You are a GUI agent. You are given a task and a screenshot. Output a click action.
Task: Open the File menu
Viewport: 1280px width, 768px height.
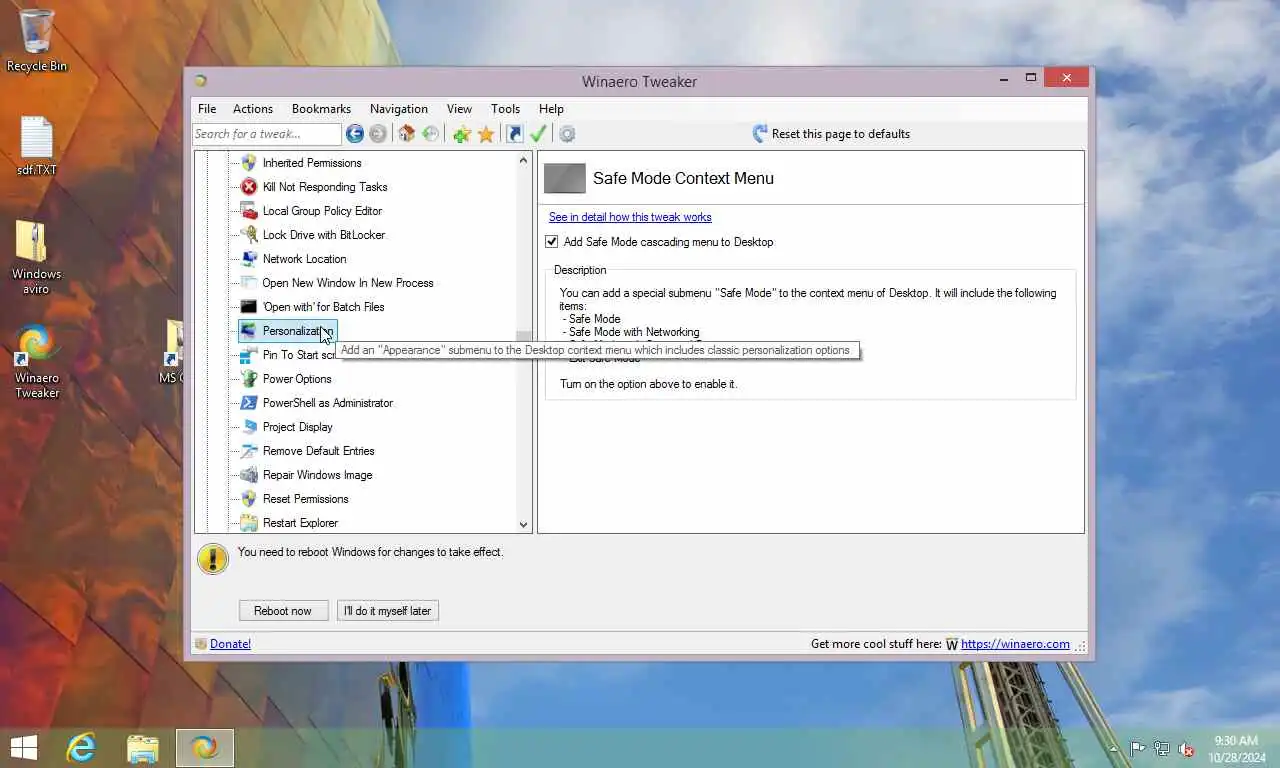point(207,109)
